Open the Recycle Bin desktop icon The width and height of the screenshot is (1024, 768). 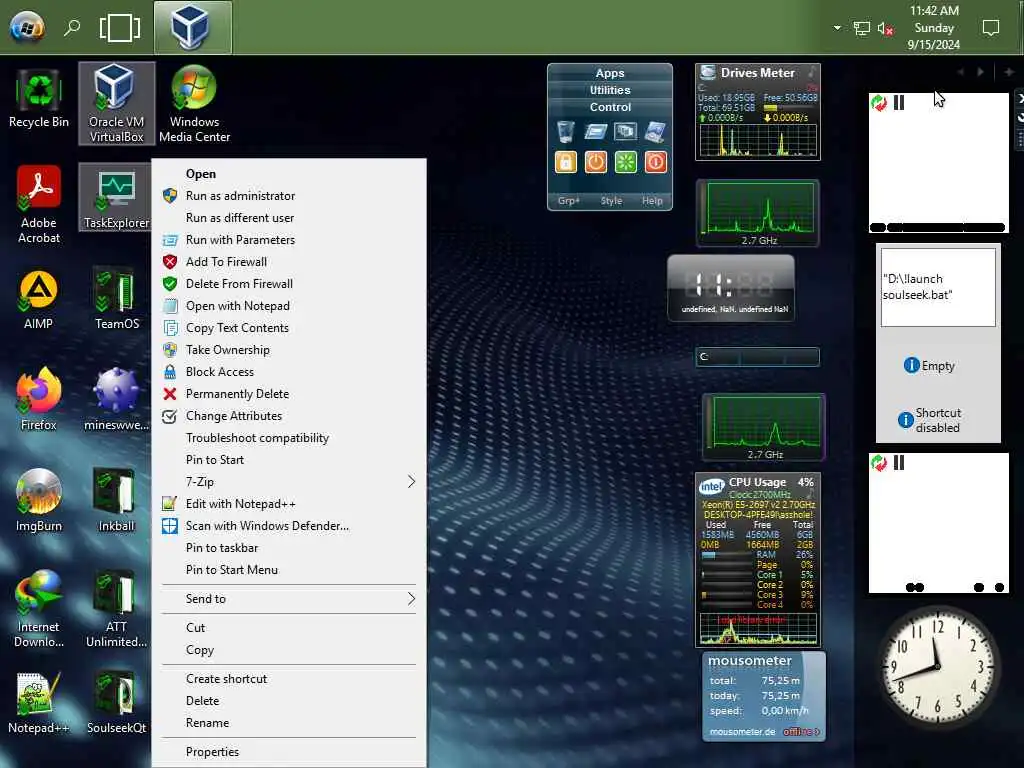39,101
